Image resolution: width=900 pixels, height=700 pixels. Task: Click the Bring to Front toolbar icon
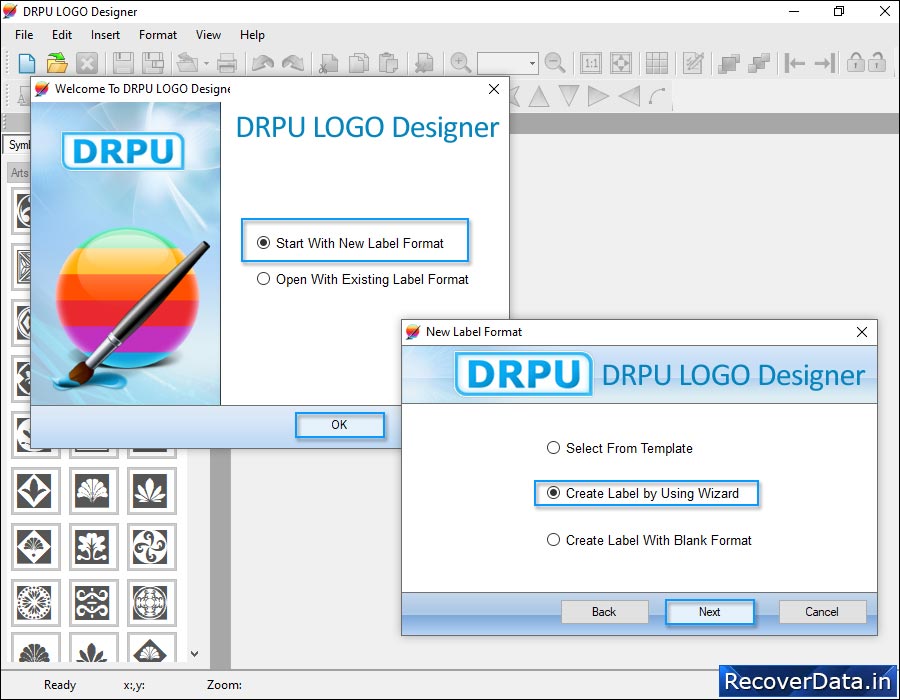coord(729,63)
